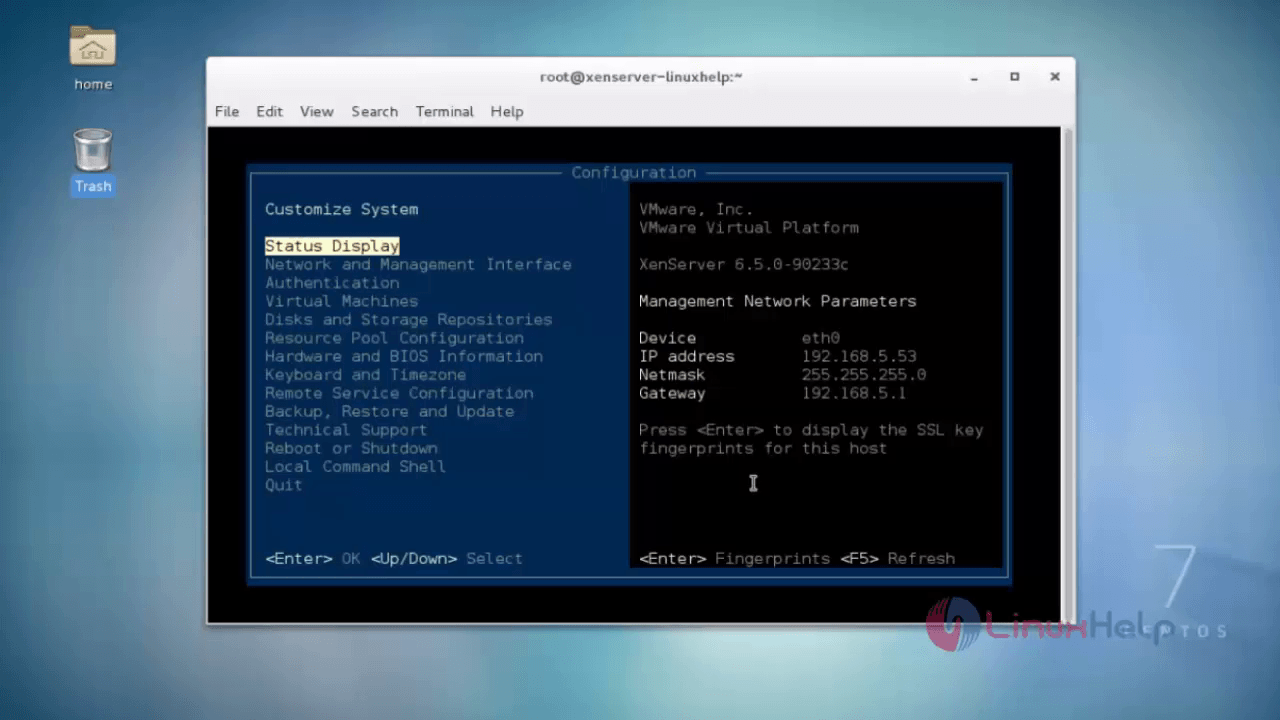Select Hardware and BIOS Information
This screenshot has width=1280, height=720.
(404, 356)
